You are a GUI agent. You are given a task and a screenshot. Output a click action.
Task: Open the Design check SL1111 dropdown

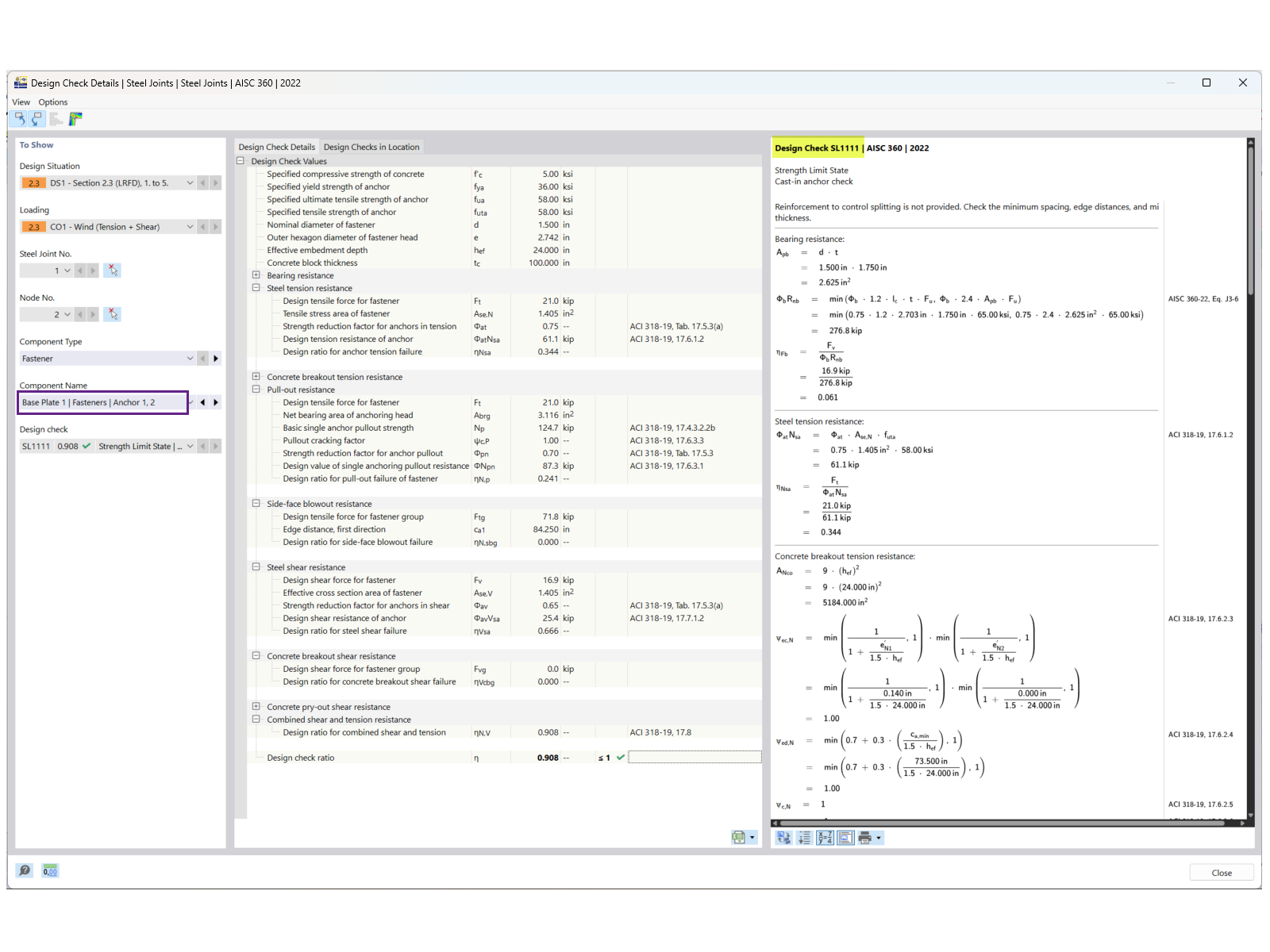190,446
